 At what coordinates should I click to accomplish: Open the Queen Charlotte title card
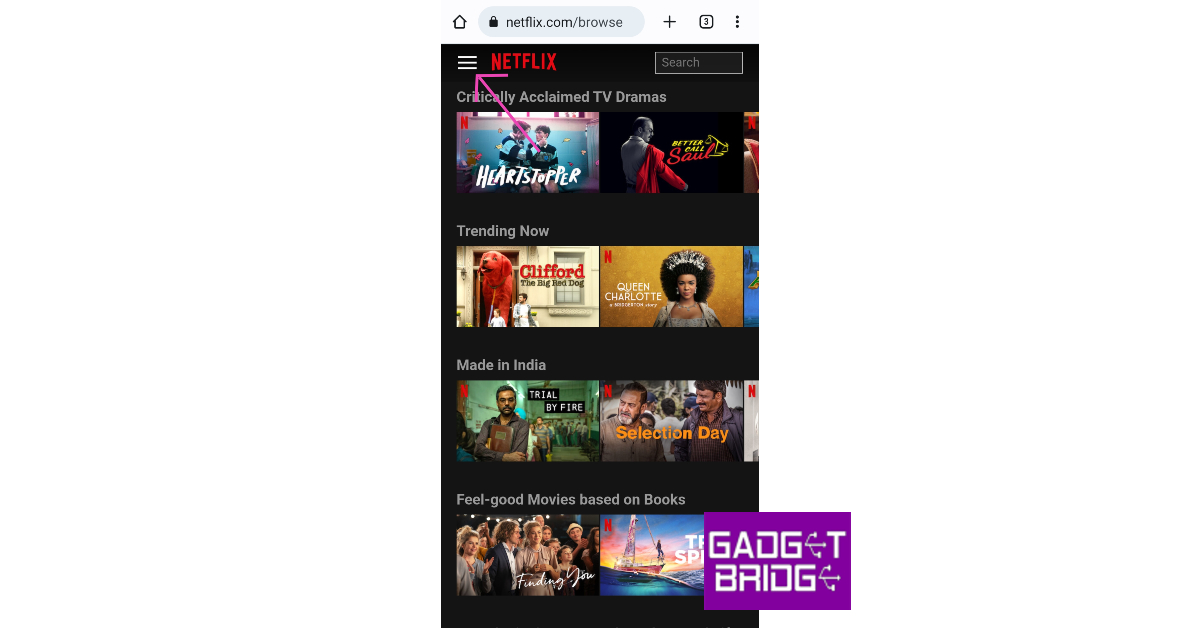pyautogui.click(x=672, y=286)
